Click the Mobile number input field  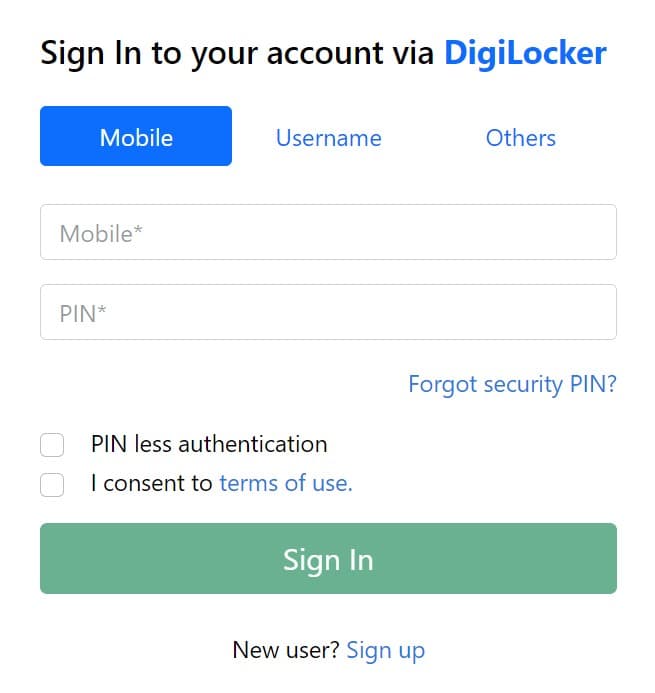[x=328, y=233]
